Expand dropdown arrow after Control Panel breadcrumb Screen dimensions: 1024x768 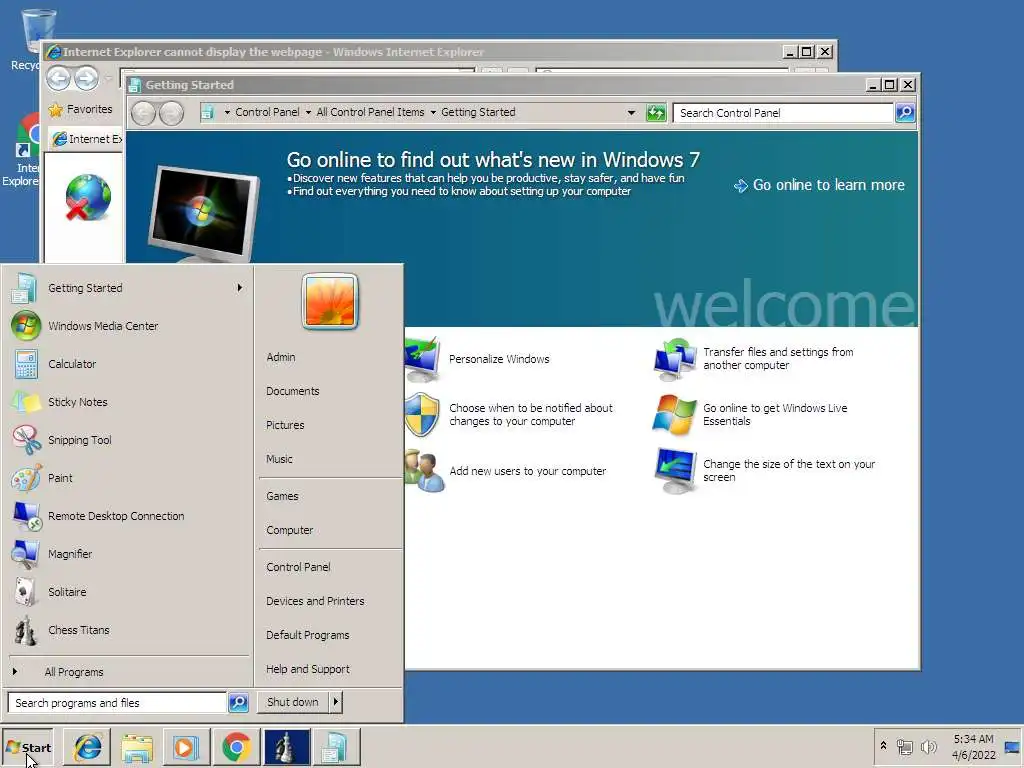[308, 112]
